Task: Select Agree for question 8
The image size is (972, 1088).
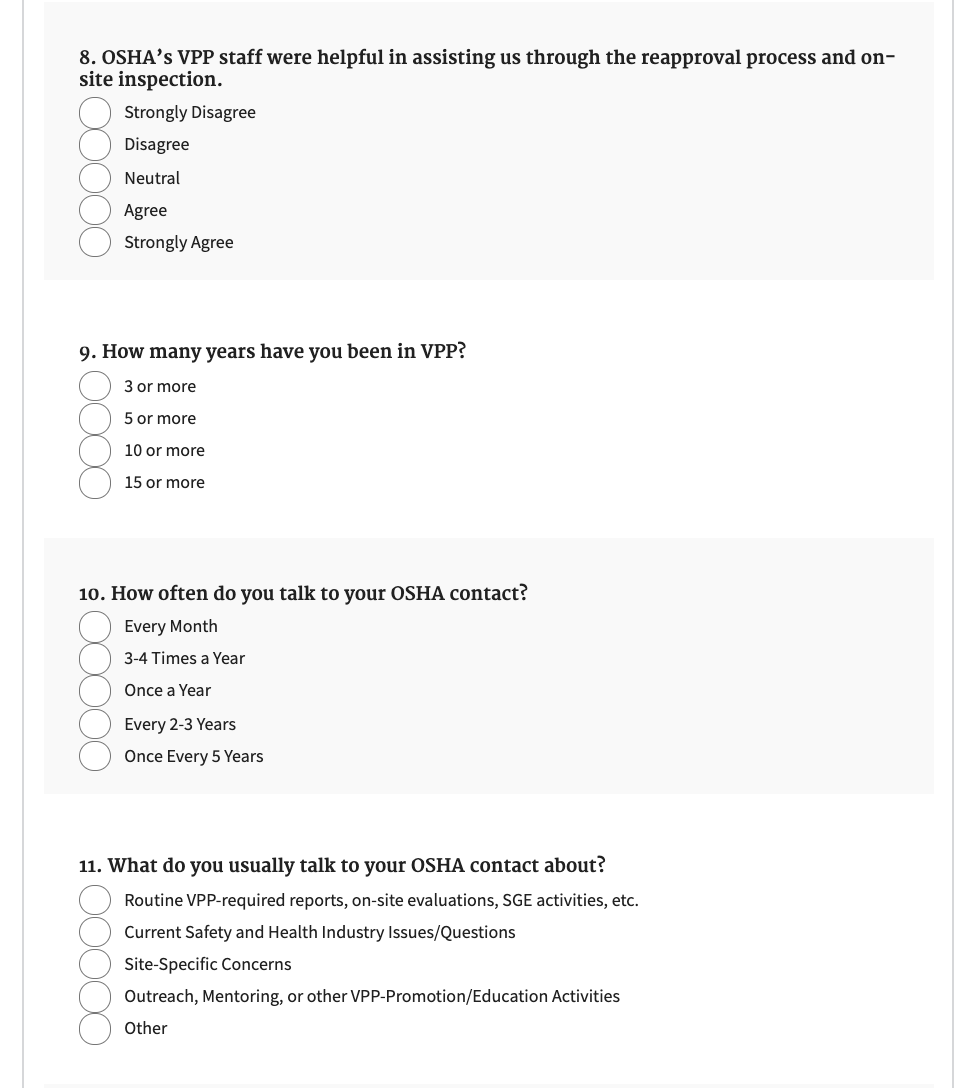Action: coord(95,210)
